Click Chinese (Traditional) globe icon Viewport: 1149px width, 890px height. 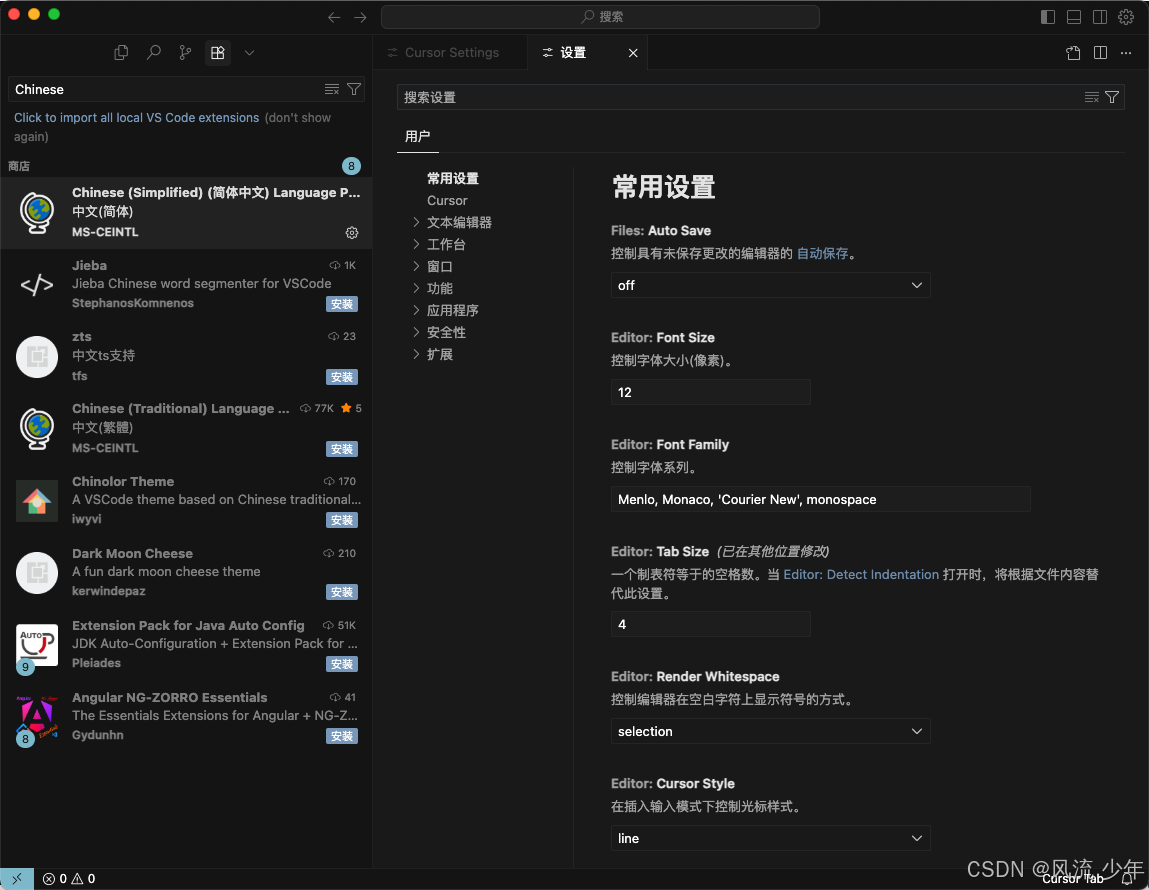click(x=37, y=429)
